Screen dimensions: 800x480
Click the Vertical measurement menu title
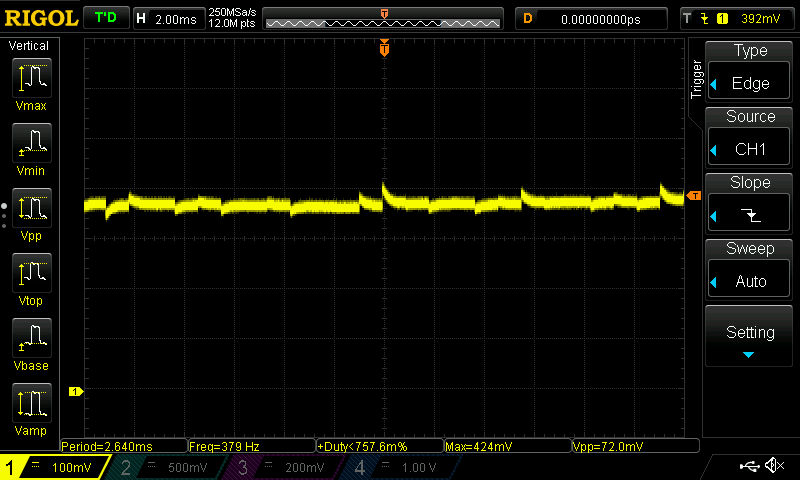[x=29, y=46]
